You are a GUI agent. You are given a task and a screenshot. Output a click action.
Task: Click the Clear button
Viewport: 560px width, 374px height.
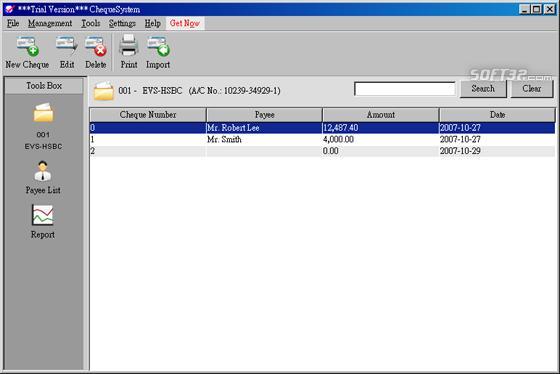(532, 89)
